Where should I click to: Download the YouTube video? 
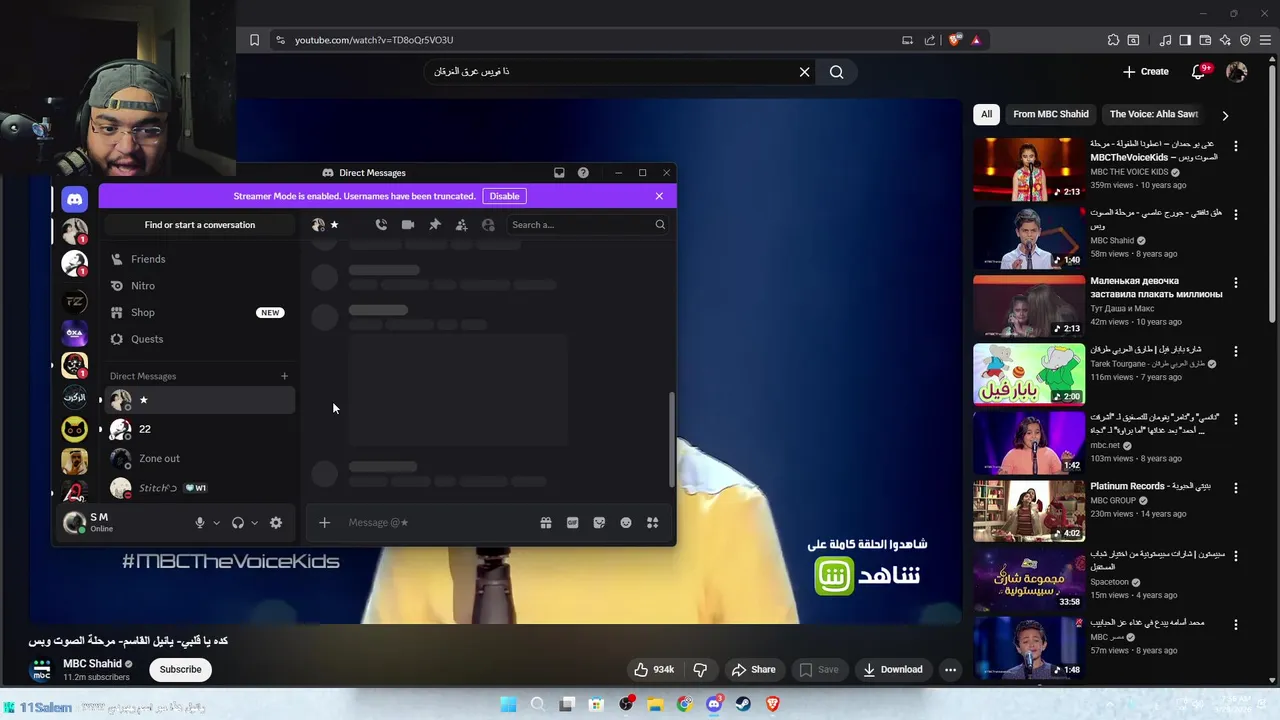[x=893, y=670]
